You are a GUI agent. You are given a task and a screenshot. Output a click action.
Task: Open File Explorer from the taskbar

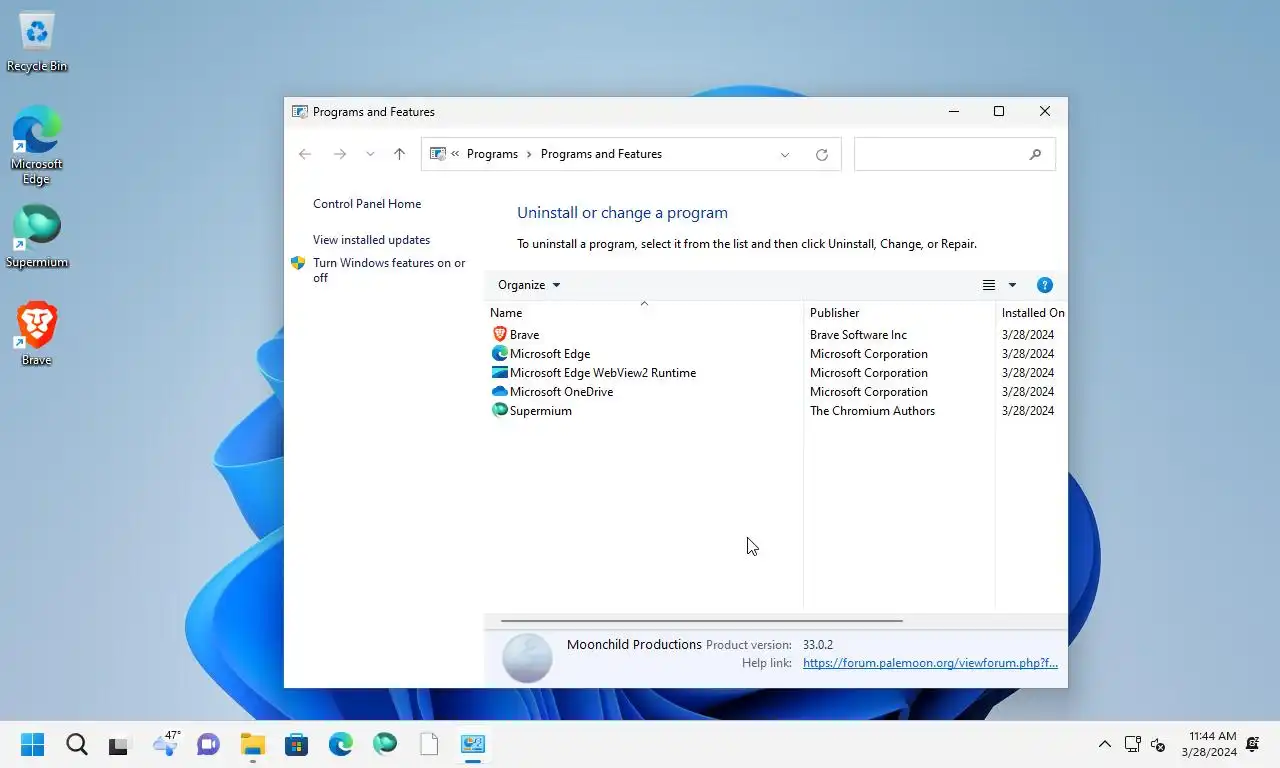click(x=252, y=744)
